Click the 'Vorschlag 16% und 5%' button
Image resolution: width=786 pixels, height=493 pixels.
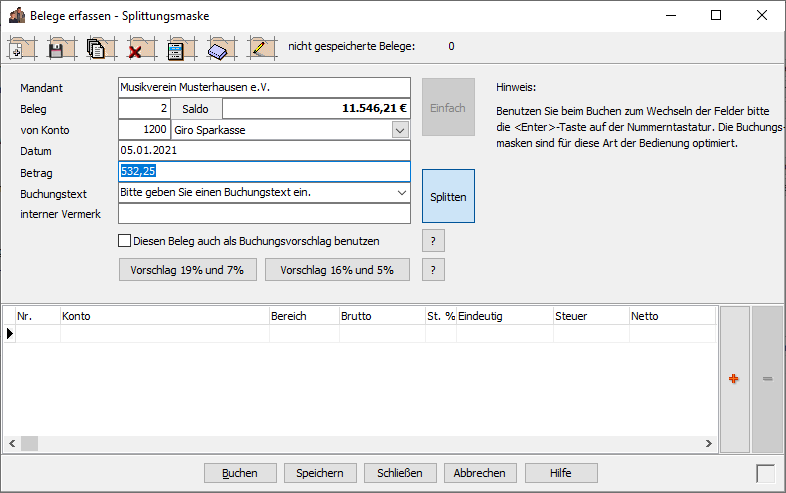point(337,270)
